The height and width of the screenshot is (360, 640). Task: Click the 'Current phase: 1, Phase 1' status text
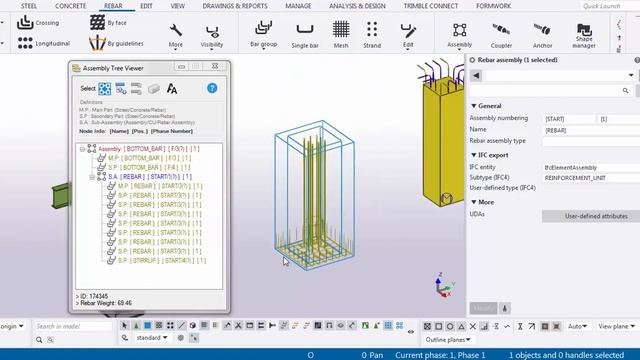(440, 355)
